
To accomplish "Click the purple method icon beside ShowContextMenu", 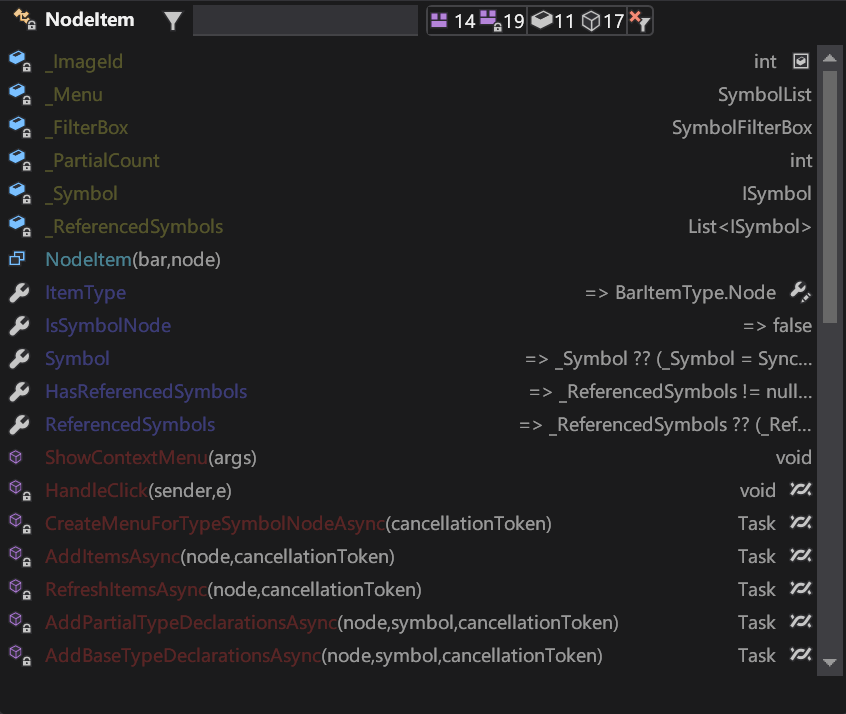I will [15, 457].
